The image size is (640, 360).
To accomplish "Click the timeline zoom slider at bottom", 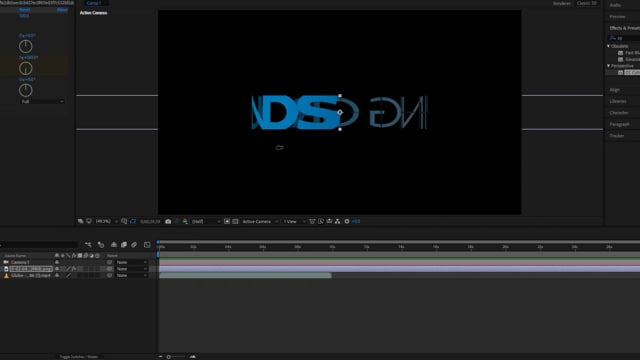I will 178,357.
